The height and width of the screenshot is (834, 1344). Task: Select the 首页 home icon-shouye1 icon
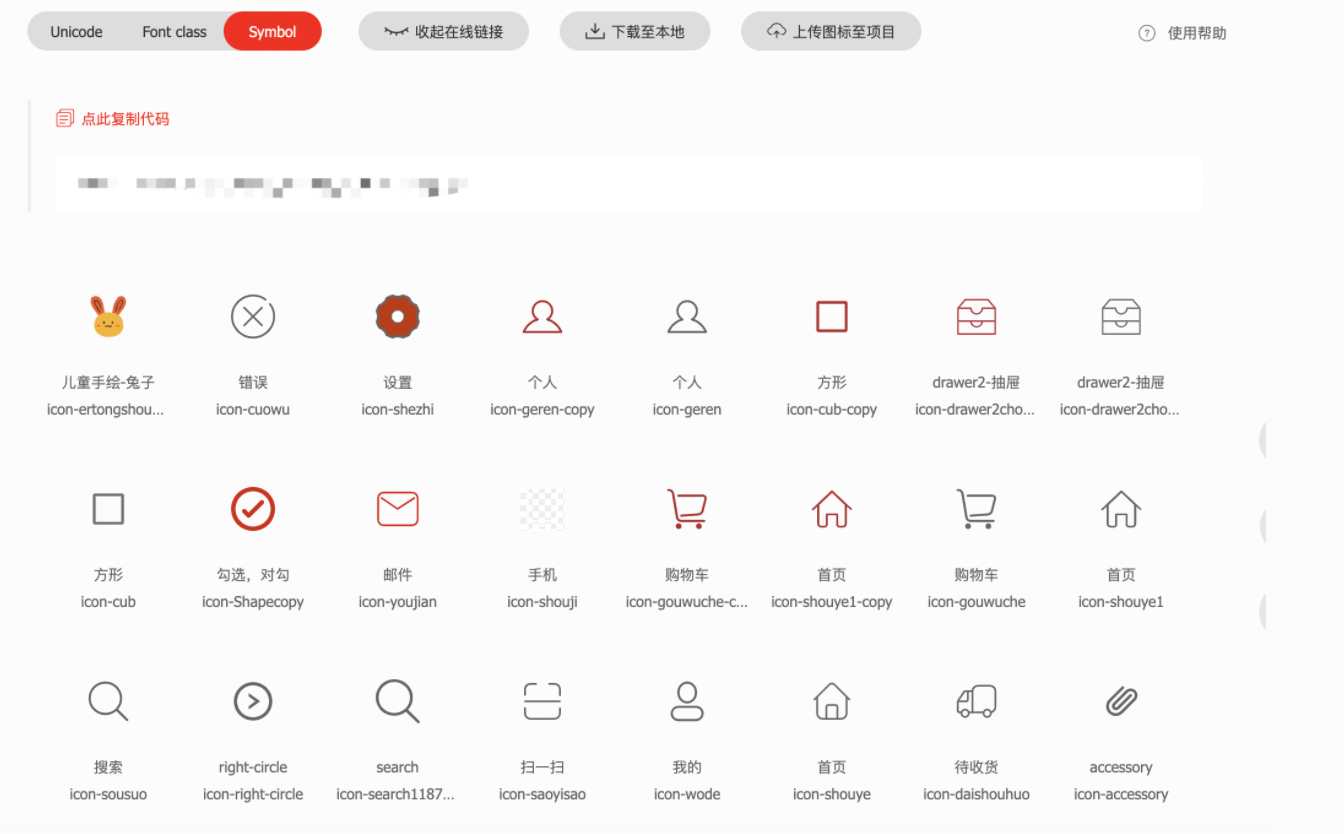click(x=1120, y=508)
